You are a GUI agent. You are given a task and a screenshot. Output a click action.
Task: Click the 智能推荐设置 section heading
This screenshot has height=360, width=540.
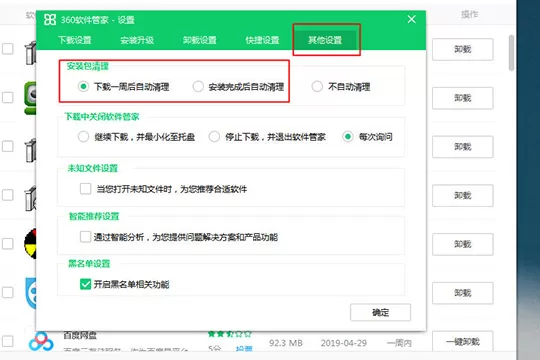[94, 216]
